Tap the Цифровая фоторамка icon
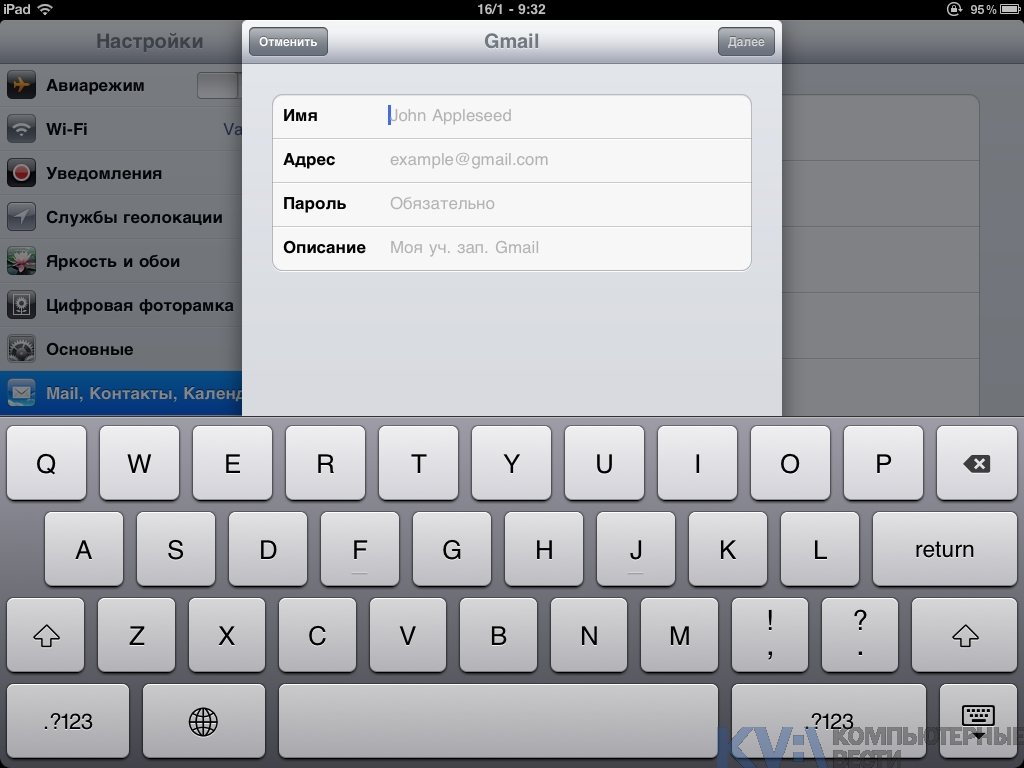1024x768 pixels. (x=21, y=305)
